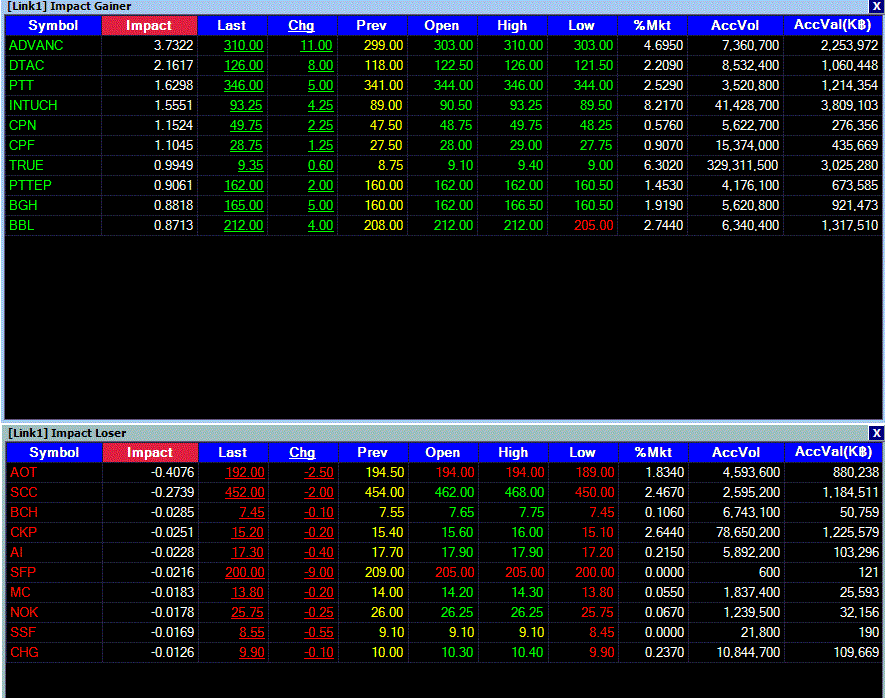This screenshot has width=885, height=698.
Task: Select the BBL symbol
Action: (x=21, y=226)
